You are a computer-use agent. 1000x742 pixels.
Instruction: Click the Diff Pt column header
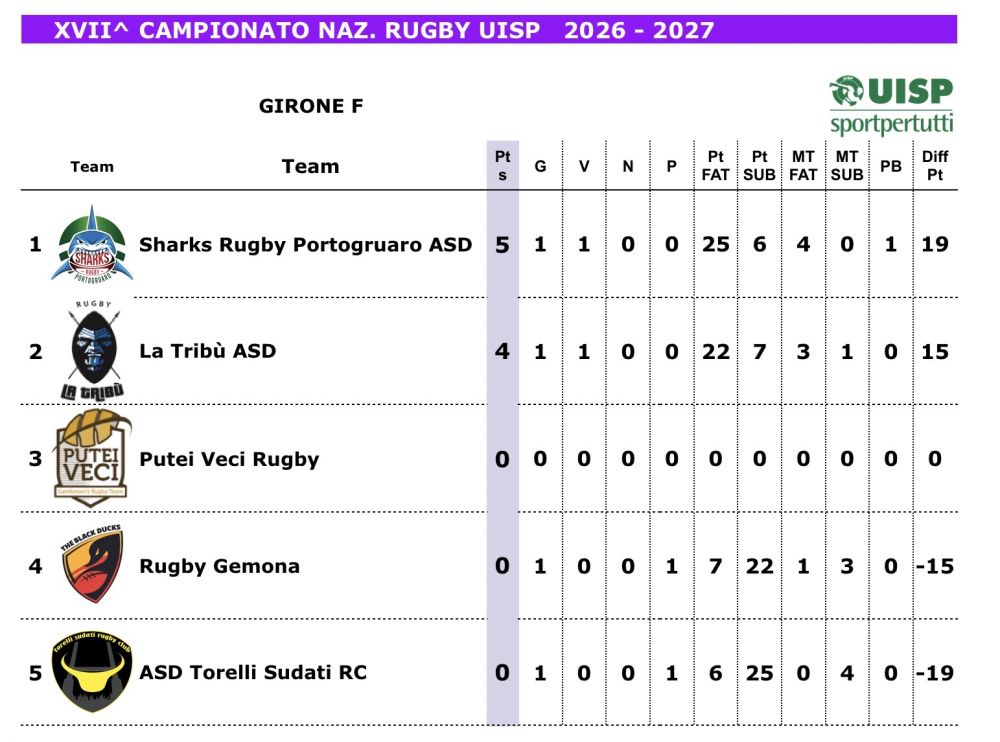tap(935, 166)
